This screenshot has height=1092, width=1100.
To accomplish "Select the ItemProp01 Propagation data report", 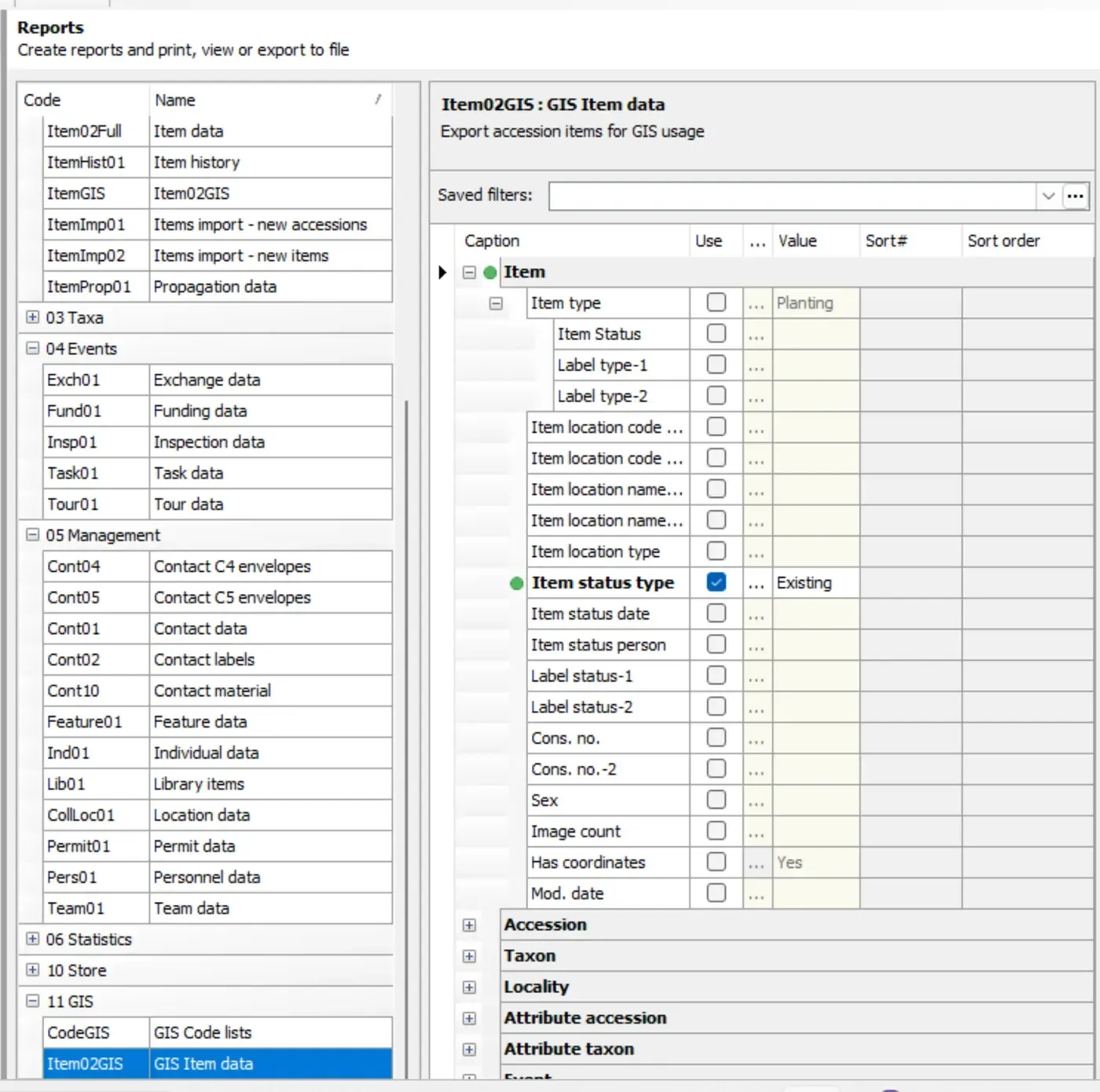I will tap(218, 287).
